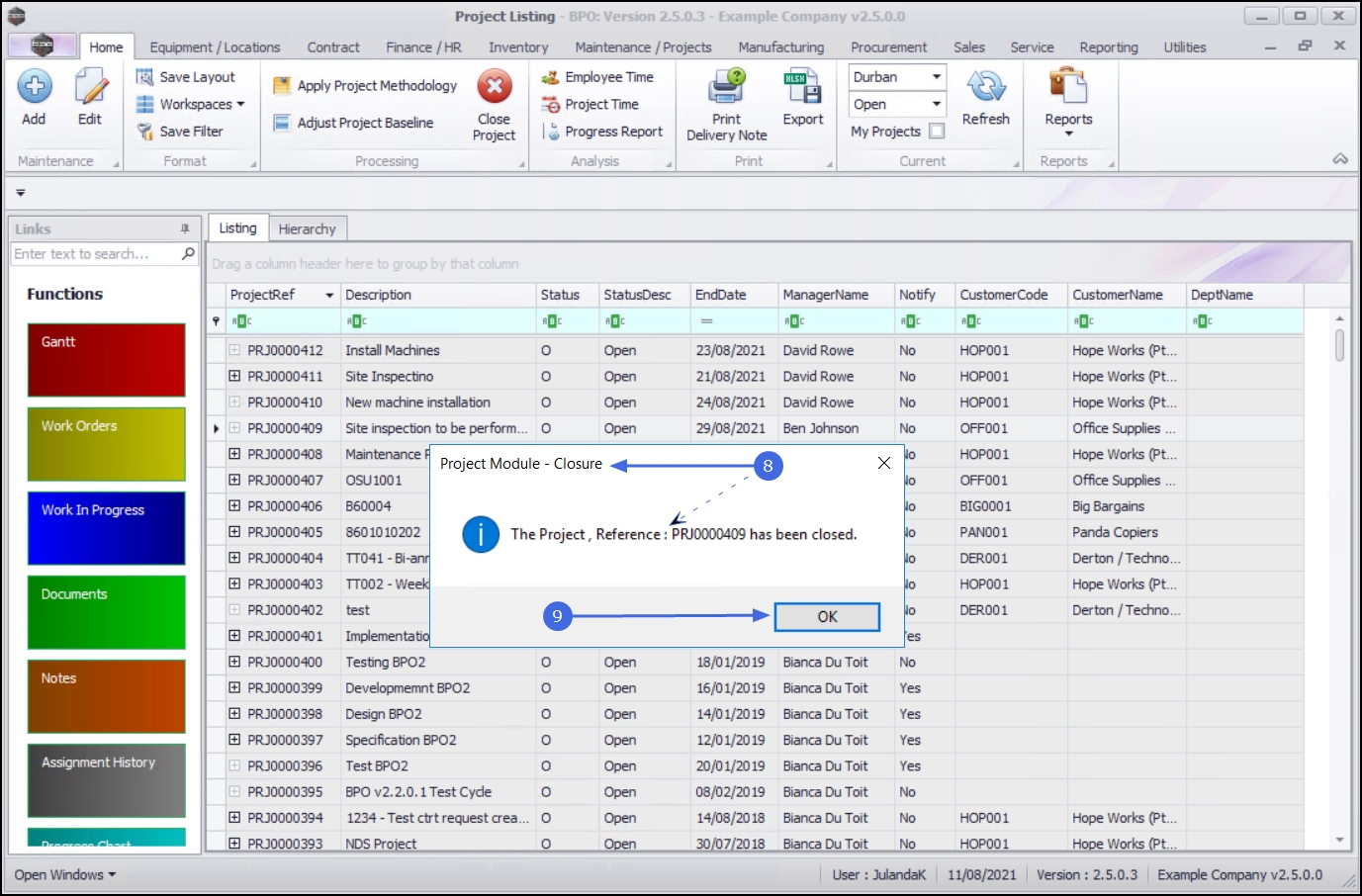Open the Procurement ribbon tab
This screenshot has width=1362, height=896.
888,47
